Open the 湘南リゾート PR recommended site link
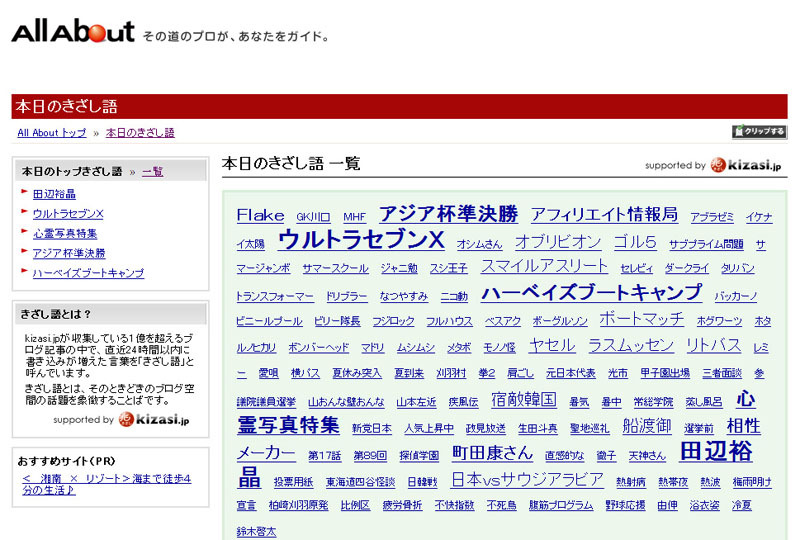The image size is (800, 540). (107, 484)
